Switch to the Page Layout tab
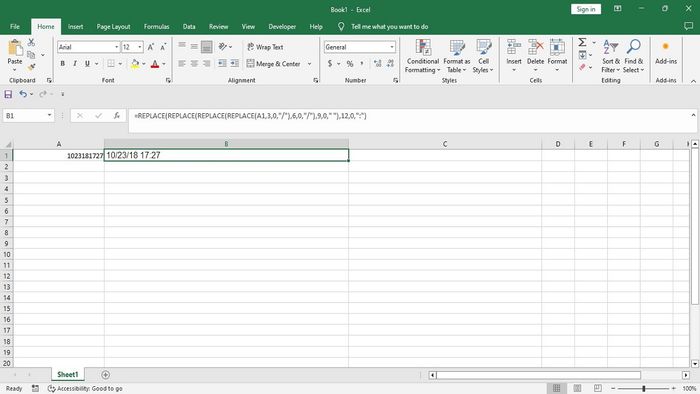 [x=113, y=27]
